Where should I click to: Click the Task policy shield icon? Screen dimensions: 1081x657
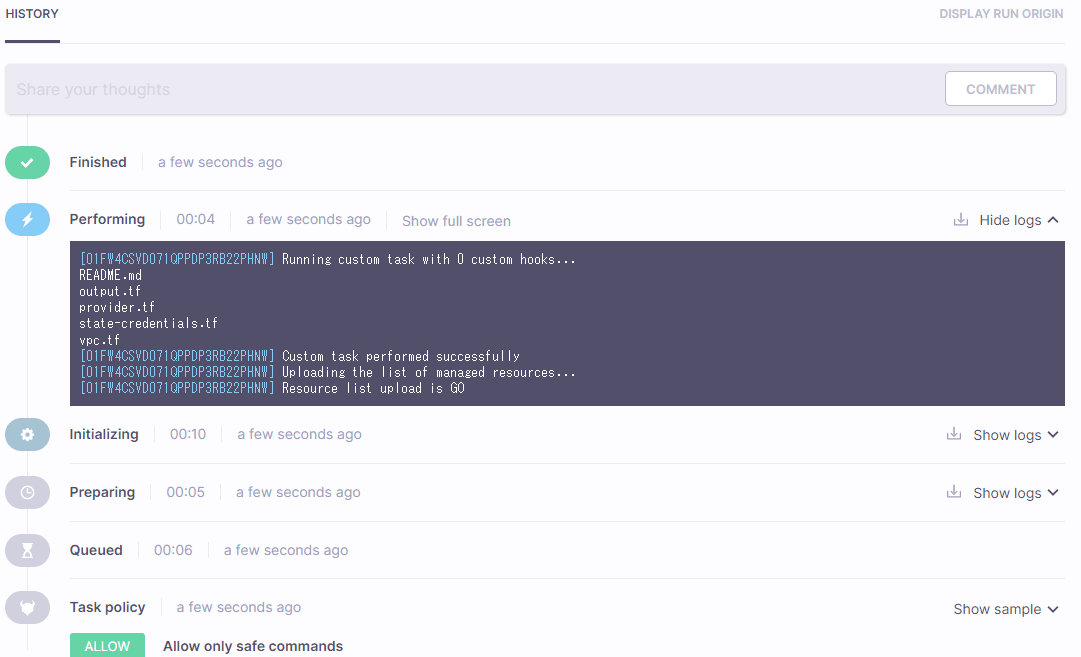point(28,607)
